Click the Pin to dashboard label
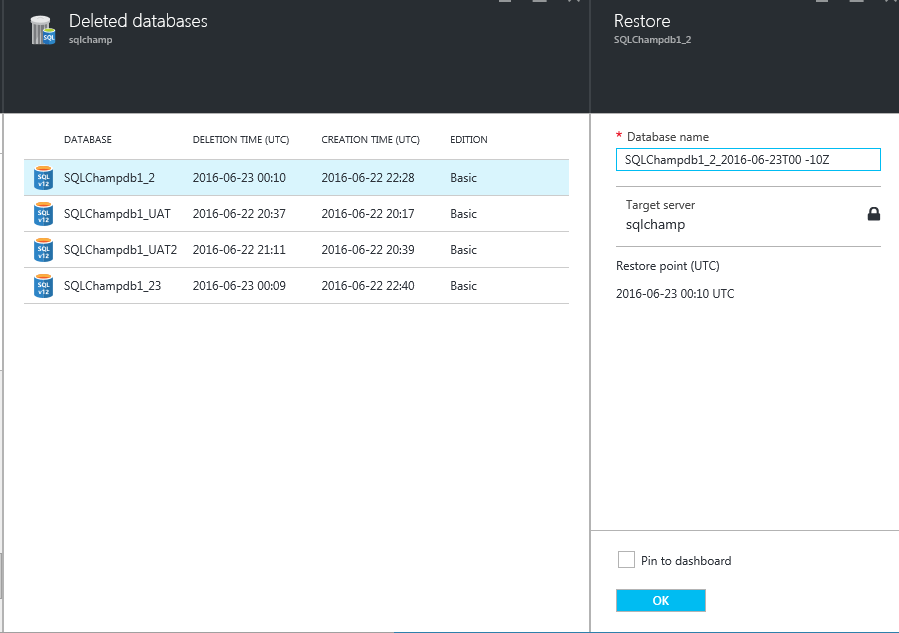The image size is (899, 633). pos(686,561)
